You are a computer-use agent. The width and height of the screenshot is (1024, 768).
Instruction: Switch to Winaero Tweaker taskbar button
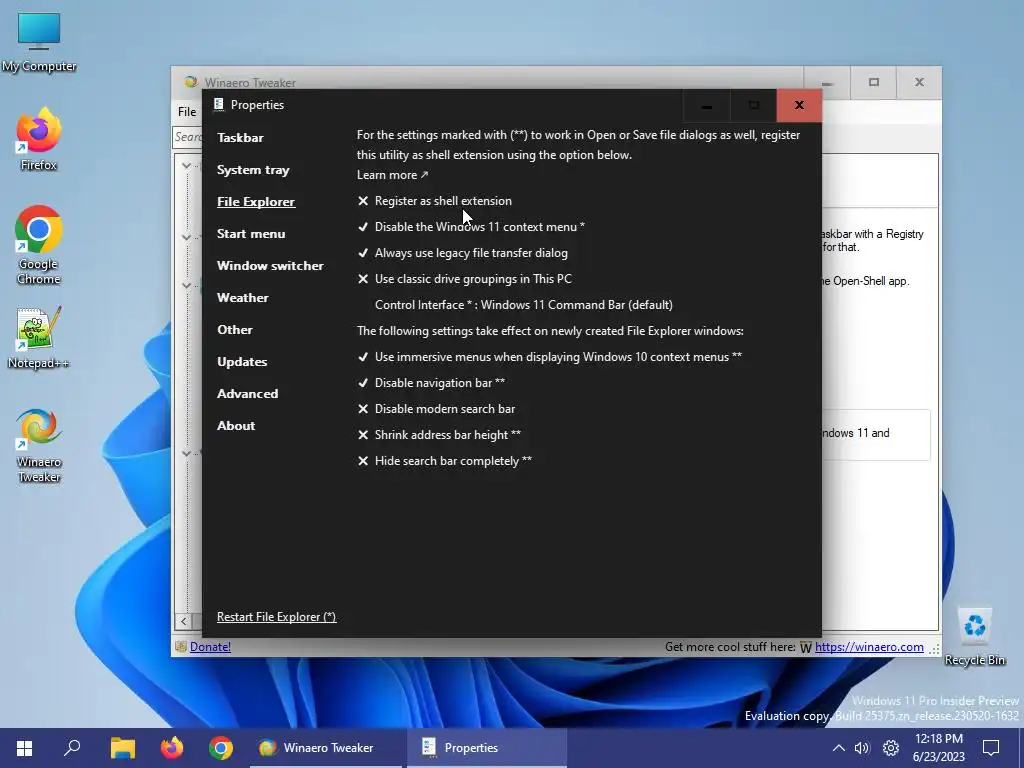pos(325,748)
